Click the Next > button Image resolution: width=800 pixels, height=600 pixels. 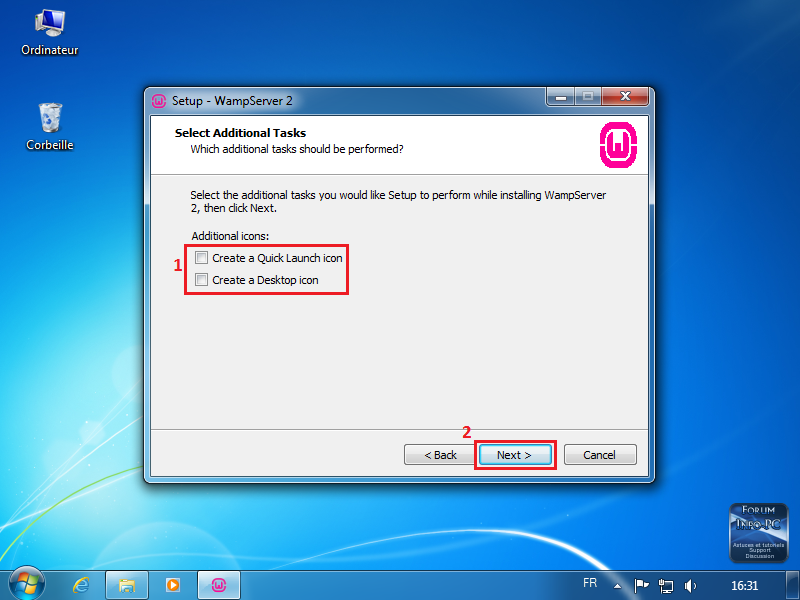click(515, 455)
